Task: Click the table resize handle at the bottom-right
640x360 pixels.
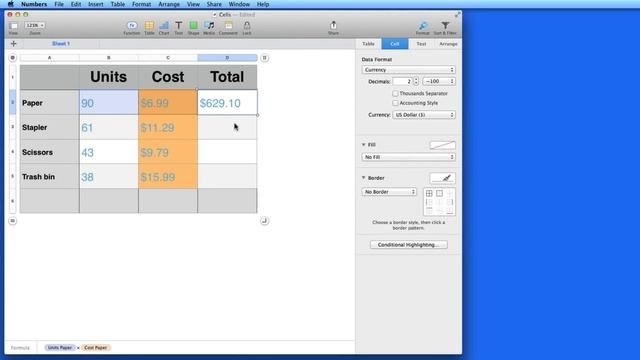Action: 264,221
